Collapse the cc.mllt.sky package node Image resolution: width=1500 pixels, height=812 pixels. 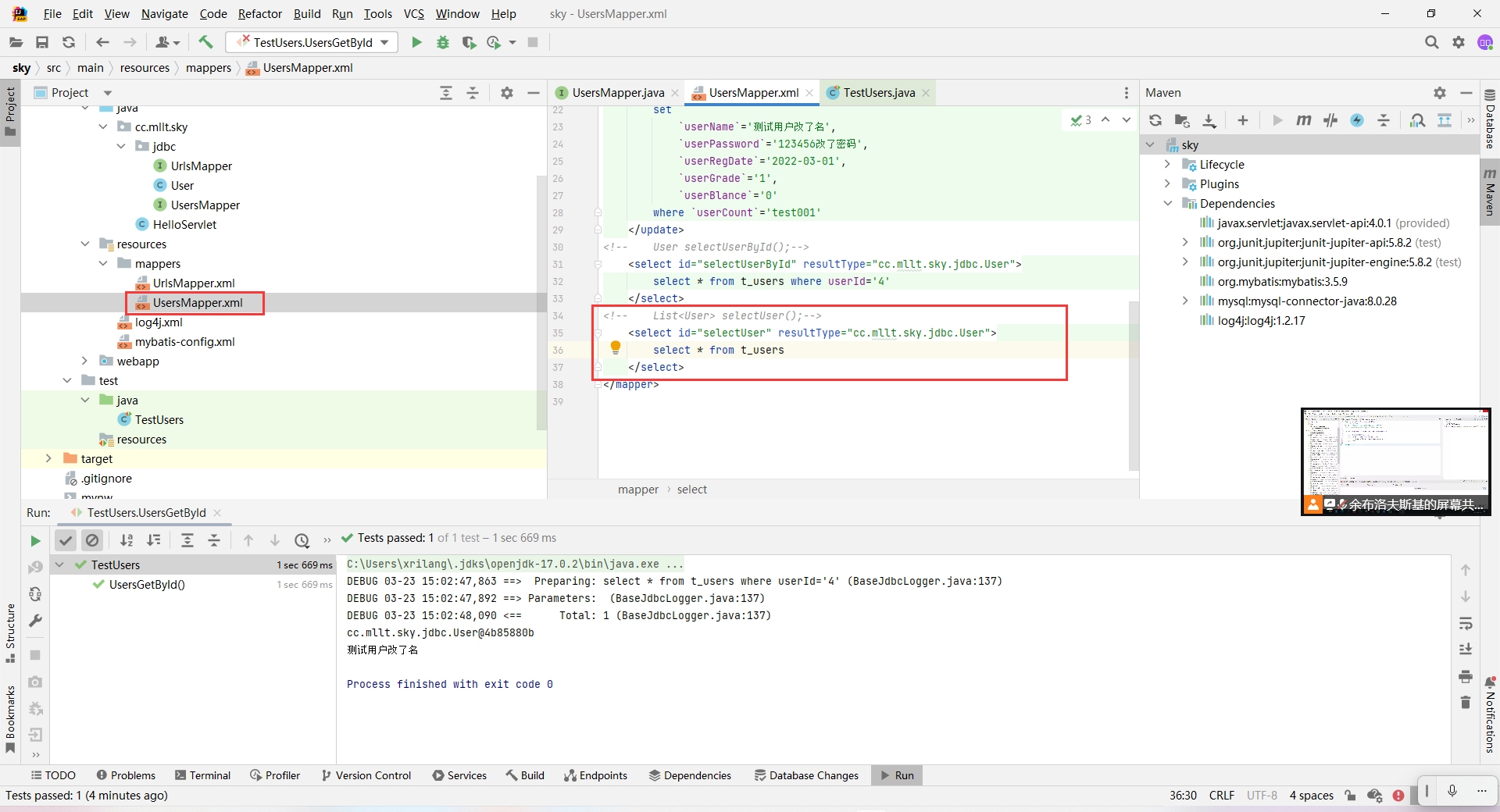pos(103,126)
